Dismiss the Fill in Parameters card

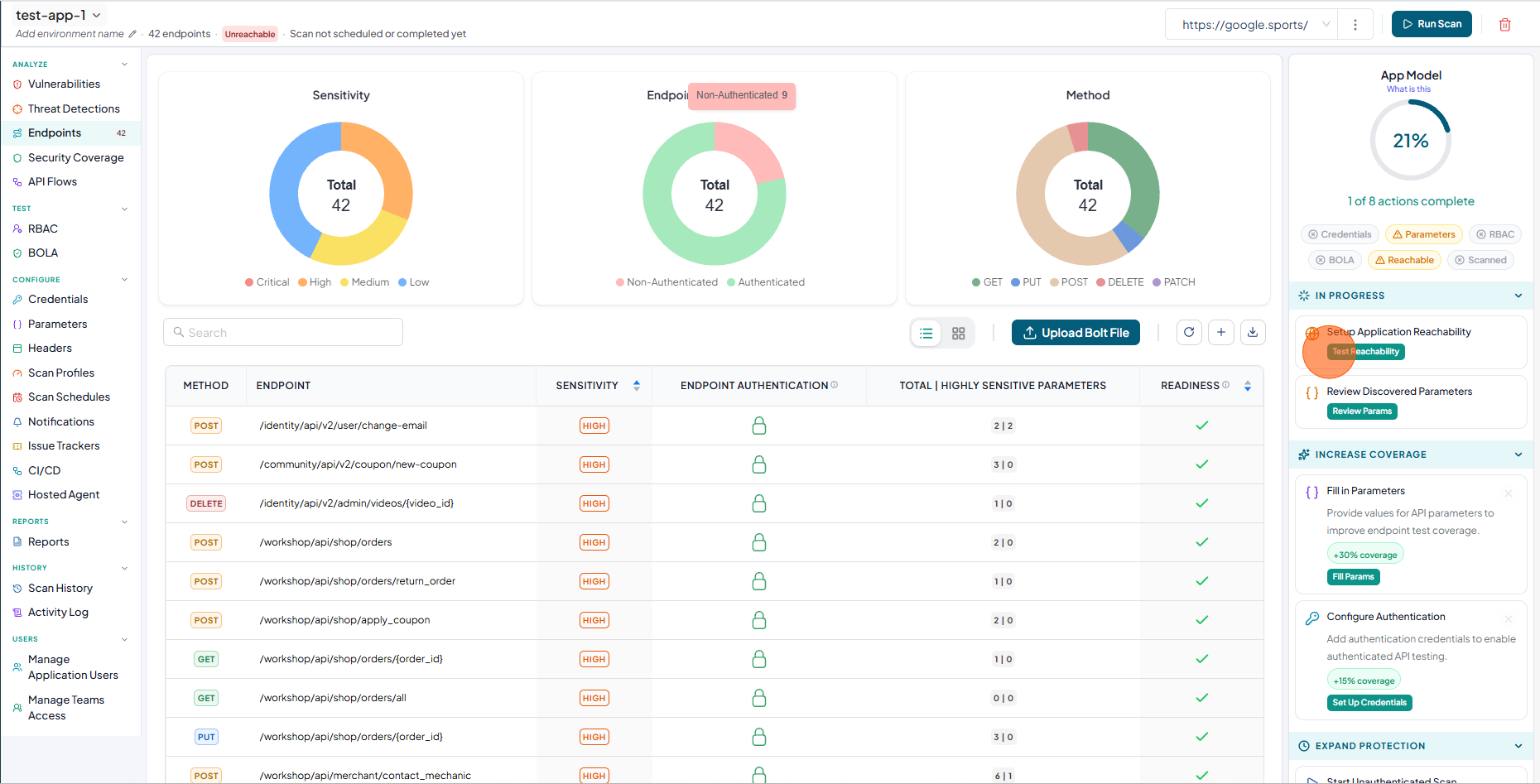(1509, 493)
